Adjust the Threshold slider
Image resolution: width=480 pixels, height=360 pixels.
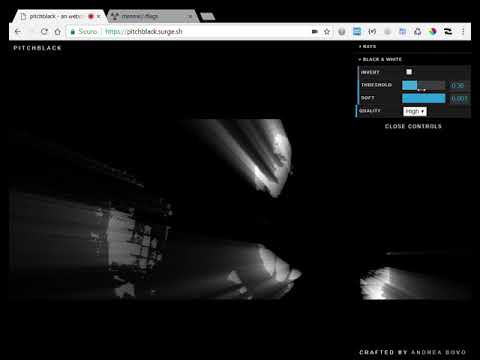pos(424,85)
